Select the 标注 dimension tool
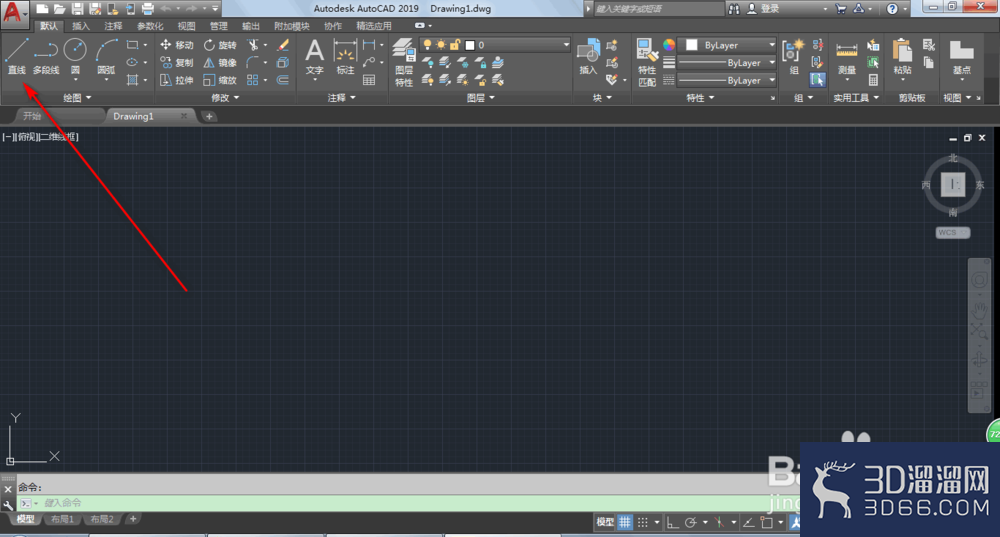This screenshot has height=537, width=1000. (x=345, y=57)
